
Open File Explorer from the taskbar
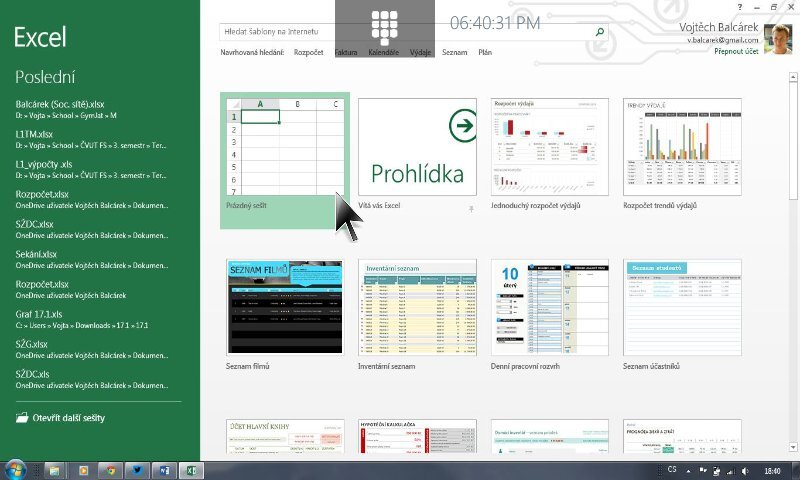tap(55, 470)
